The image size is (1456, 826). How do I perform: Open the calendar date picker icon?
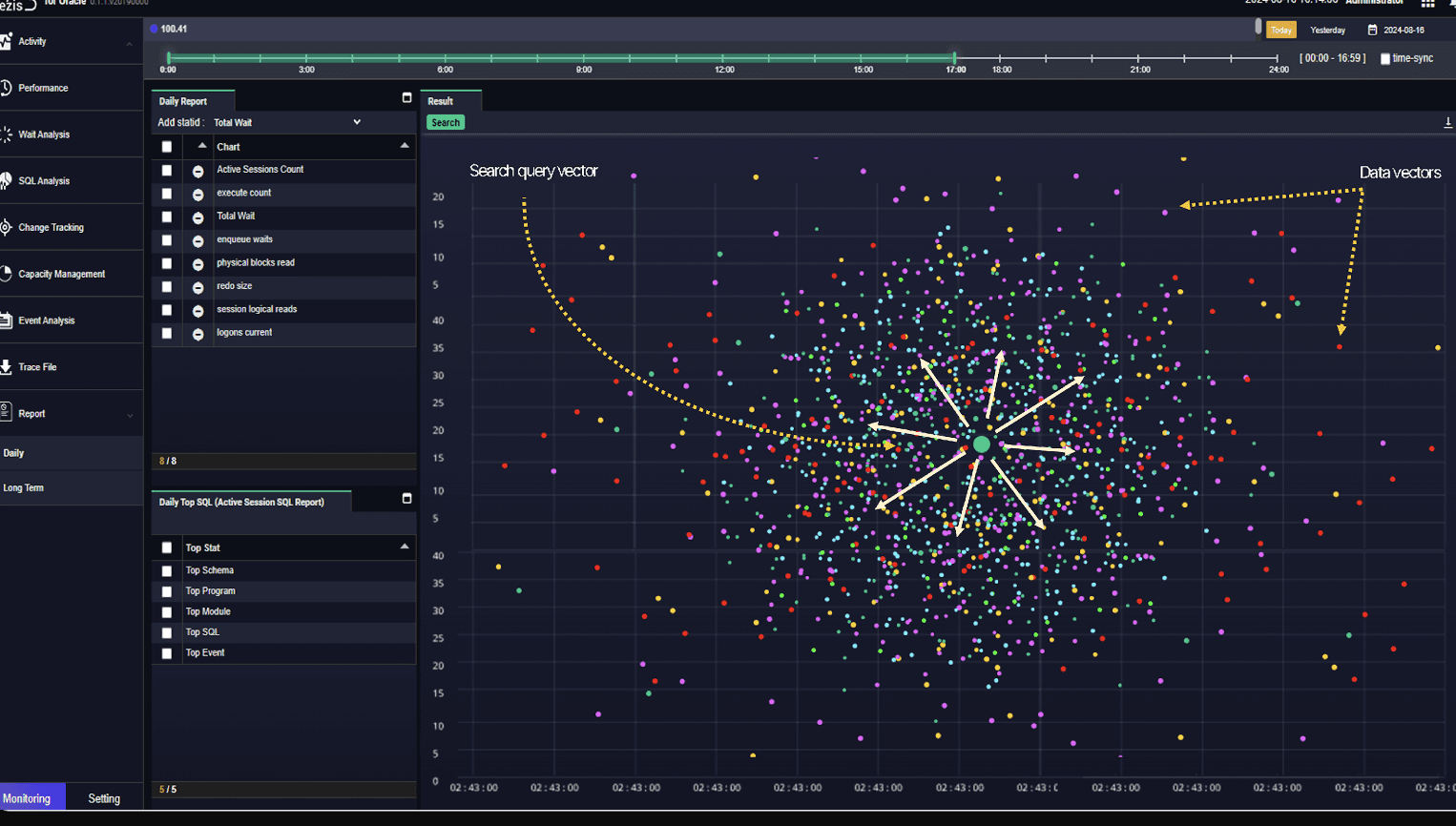[1372, 30]
